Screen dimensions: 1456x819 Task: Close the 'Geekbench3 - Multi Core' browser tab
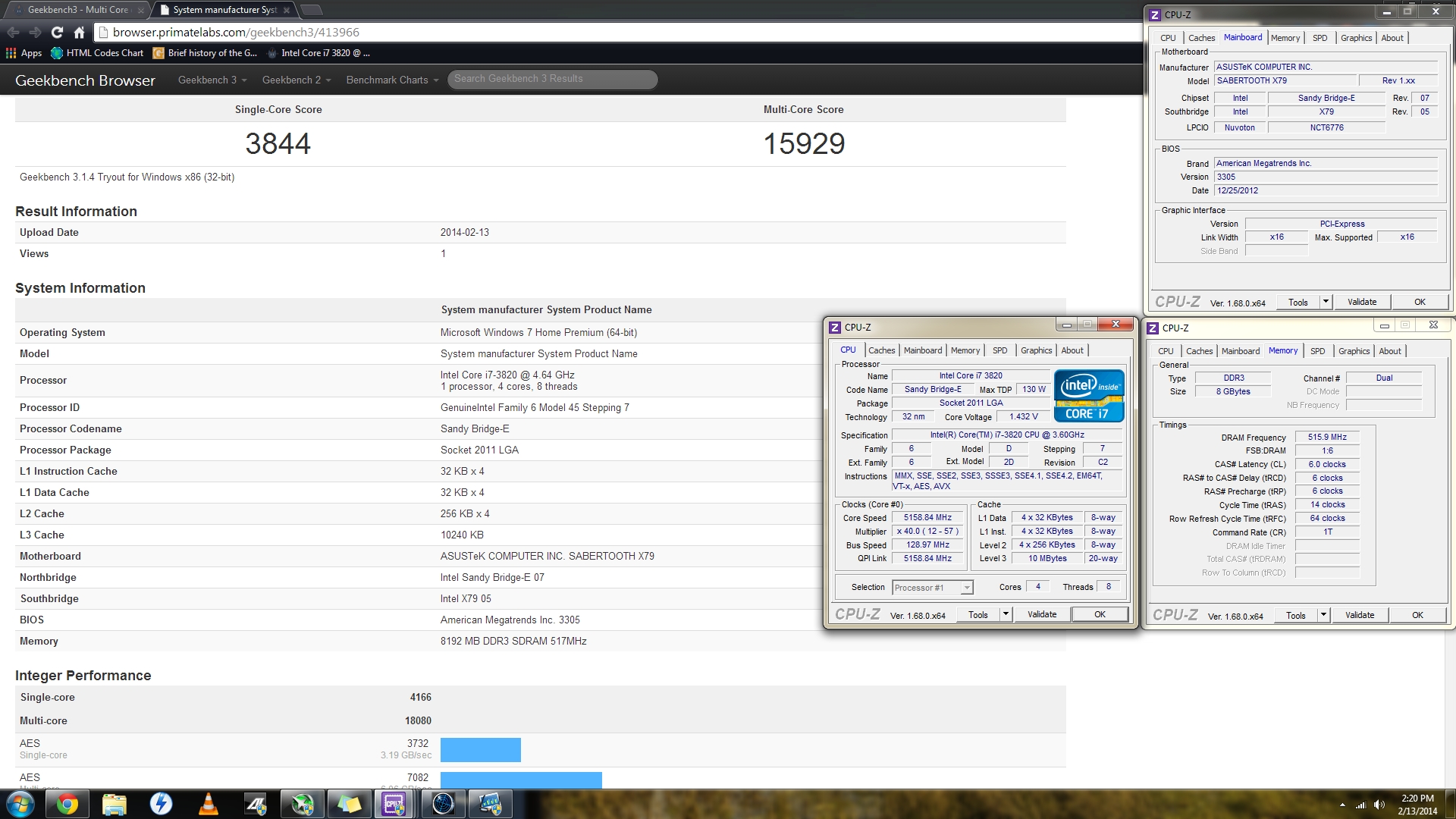(x=140, y=10)
